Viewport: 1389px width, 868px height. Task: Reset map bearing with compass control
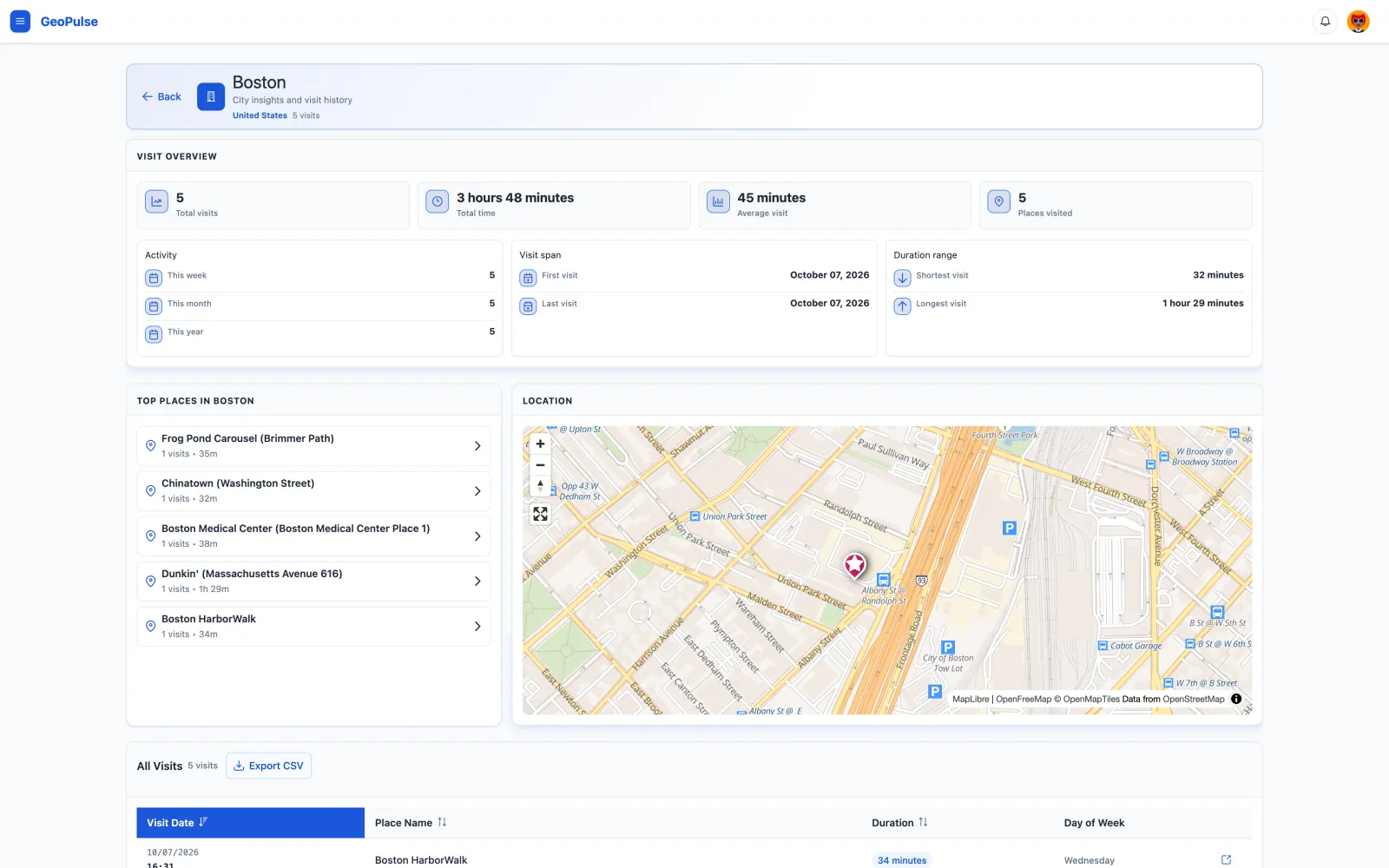pyautogui.click(x=540, y=486)
